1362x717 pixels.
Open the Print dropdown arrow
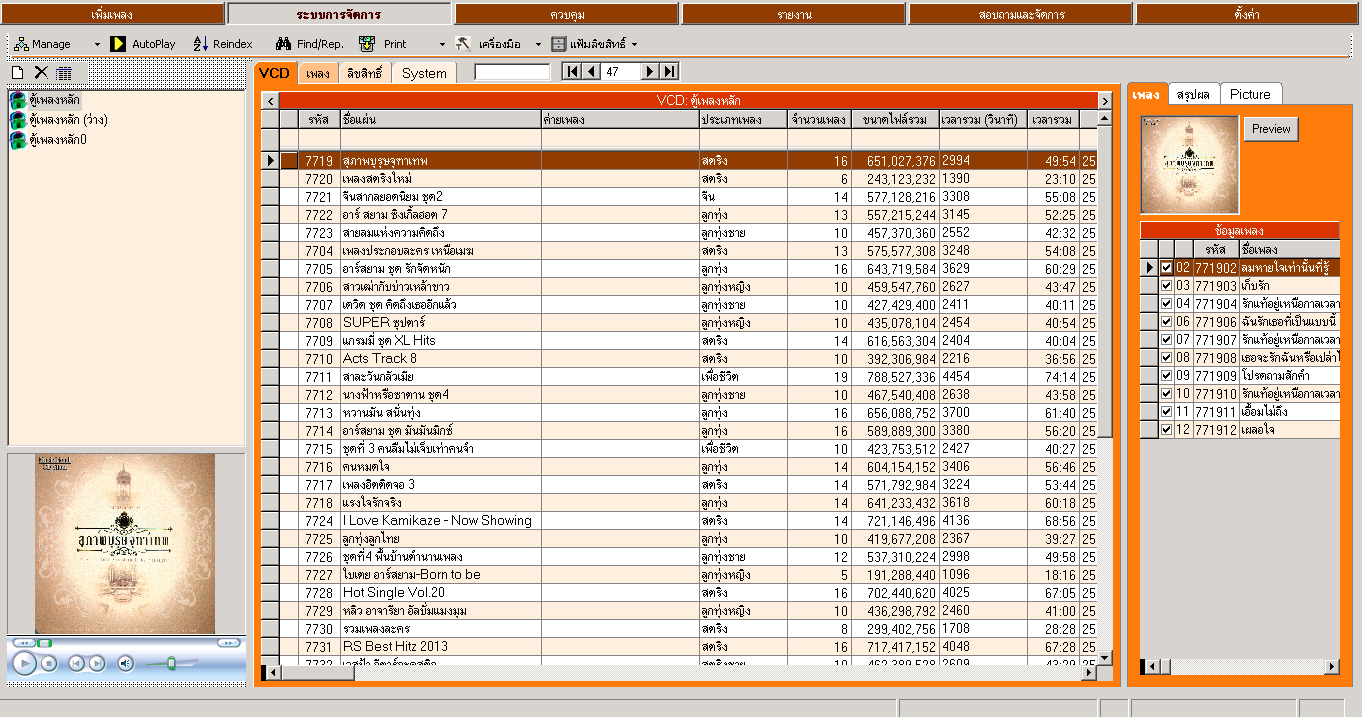tap(442, 45)
